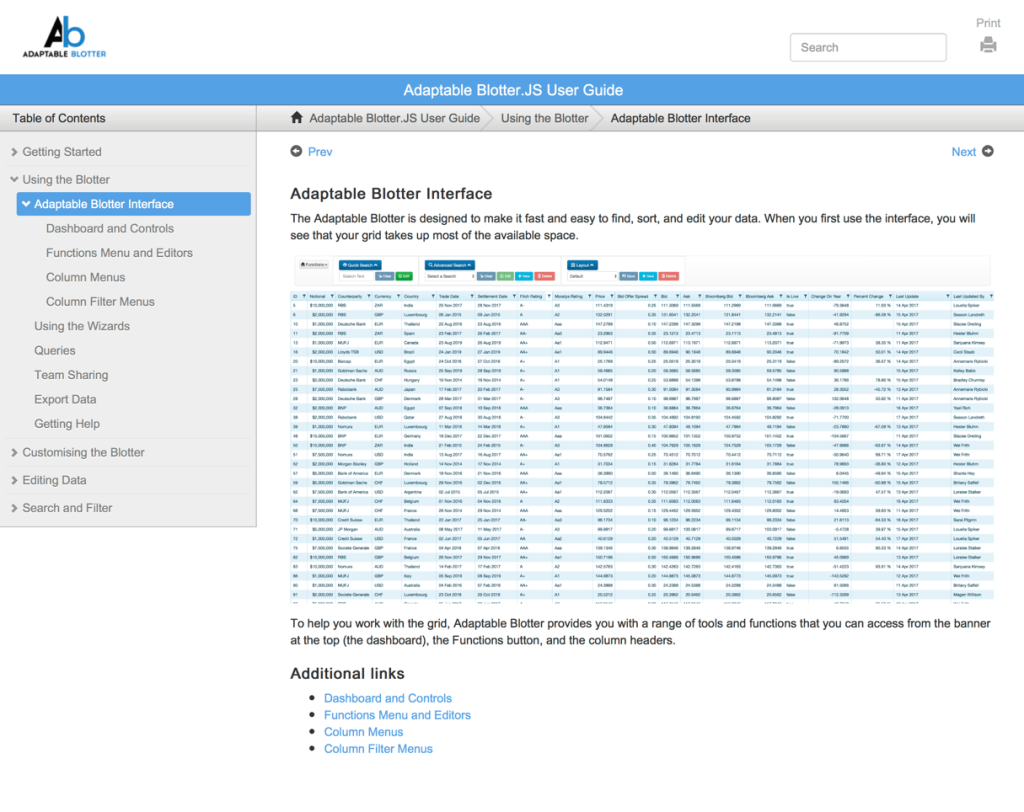Expand the Getting Started section
Viewport: 1024px width, 812px height.
pos(14,152)
